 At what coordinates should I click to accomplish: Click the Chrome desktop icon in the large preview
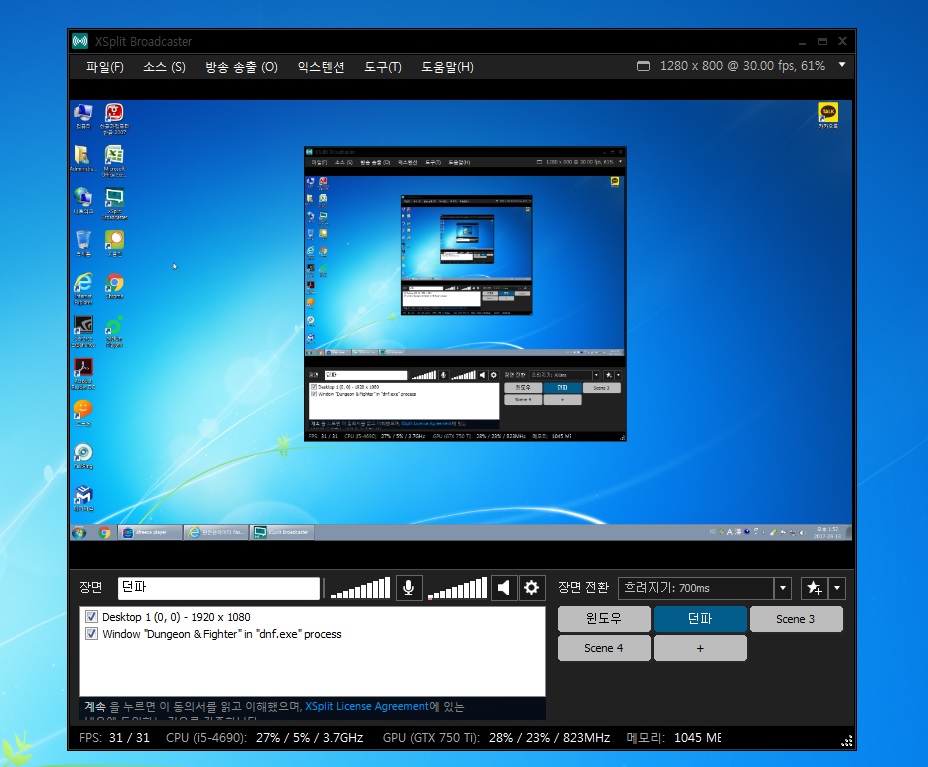pos(114,286)
